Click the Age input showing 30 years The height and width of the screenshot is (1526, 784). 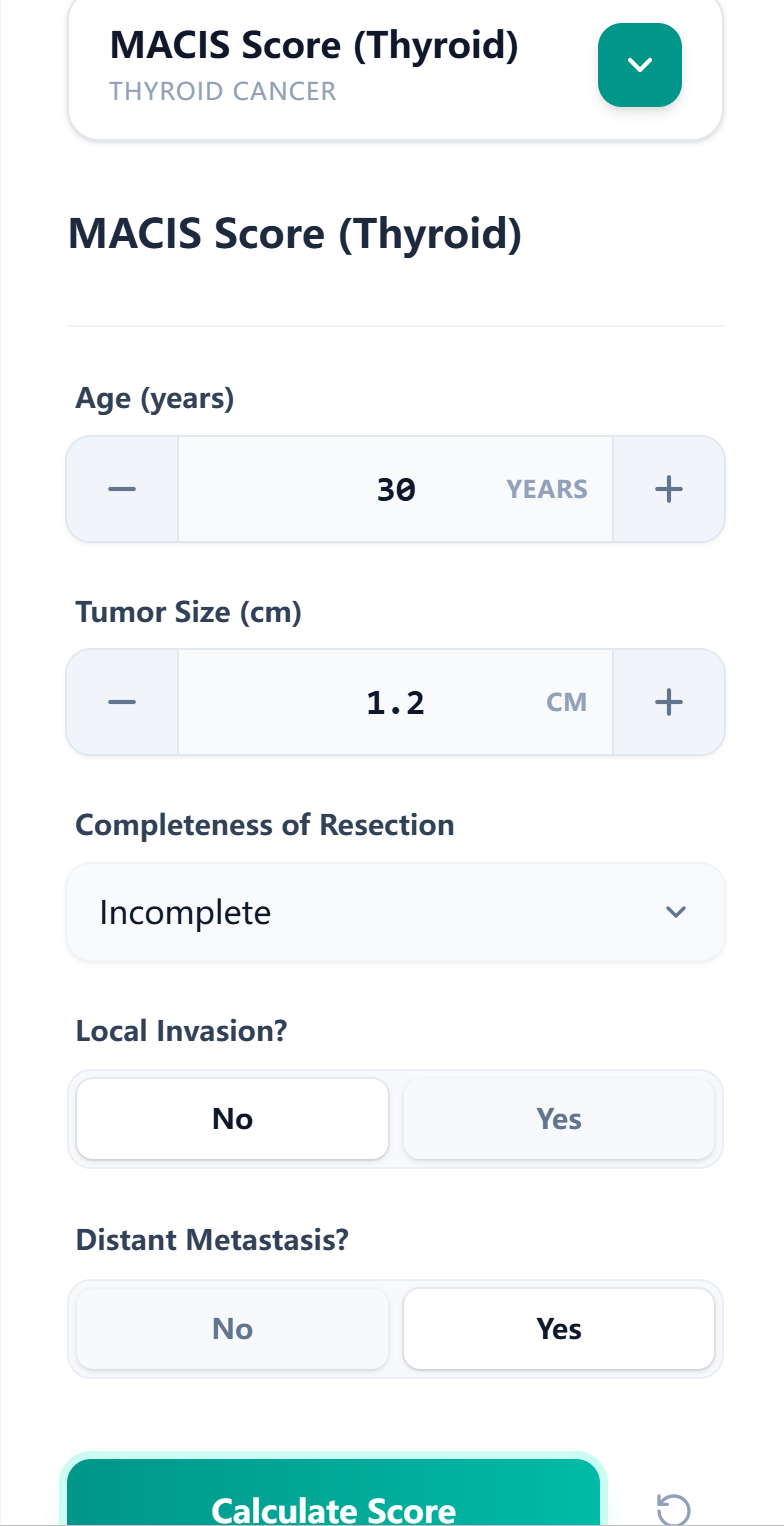coord(395,489)
